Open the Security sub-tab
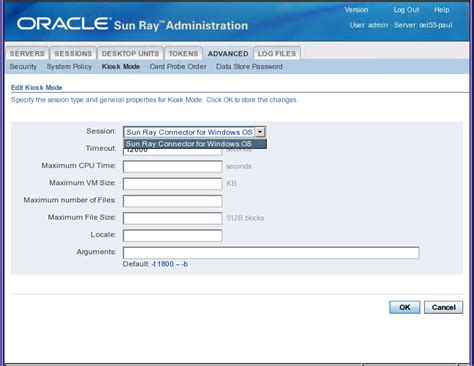The width and height of the screenshot is (474, 366). point(23,67)
